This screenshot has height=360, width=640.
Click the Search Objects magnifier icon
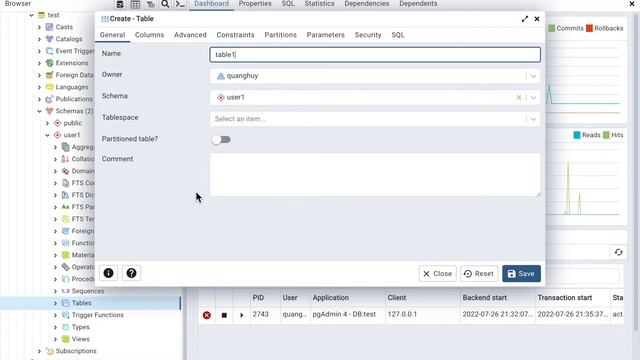[x=165, y=4]
